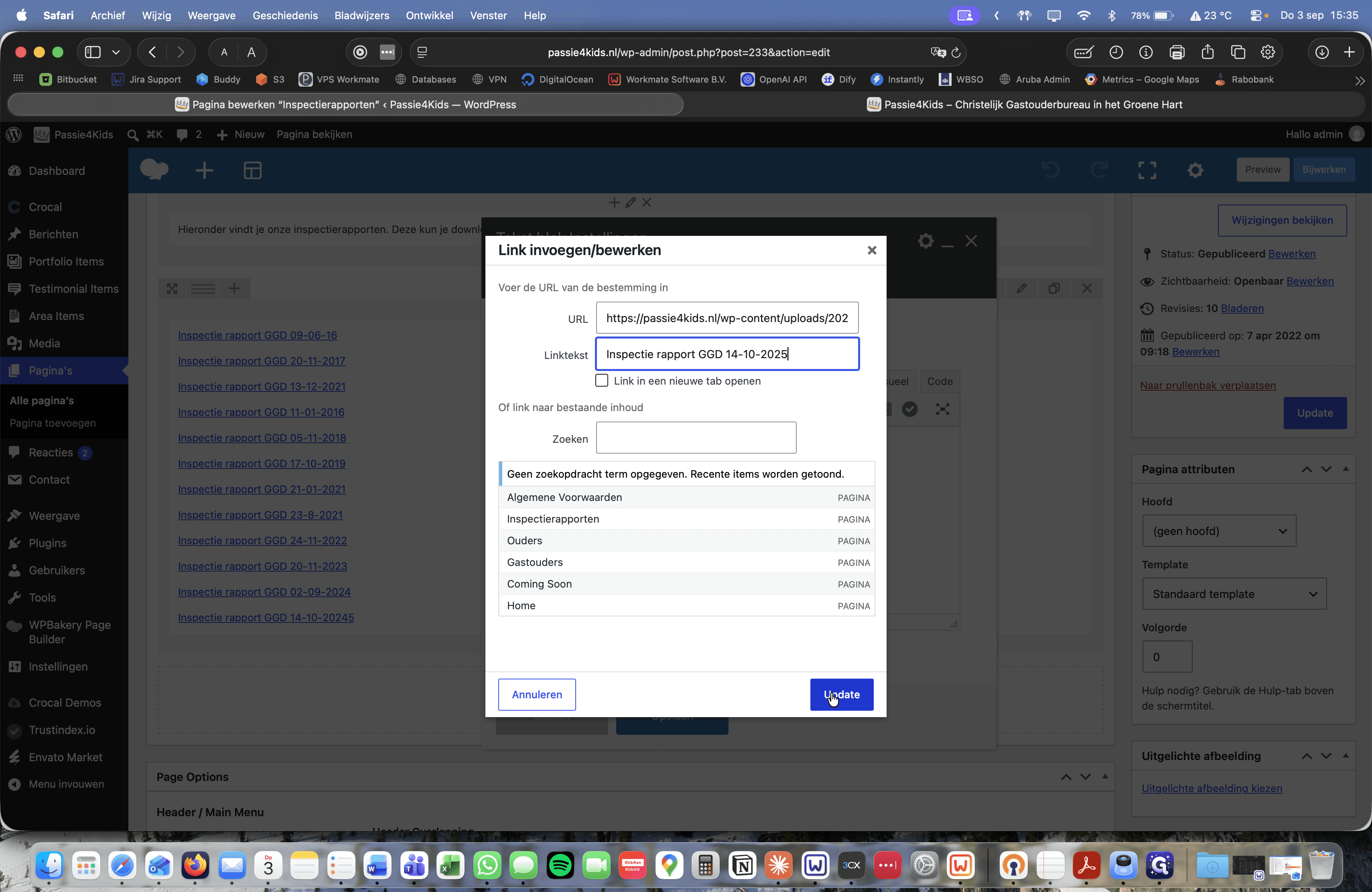
Task: Switch to the Passie4Kids Gastouderbureau tab
Action: 1025,104
